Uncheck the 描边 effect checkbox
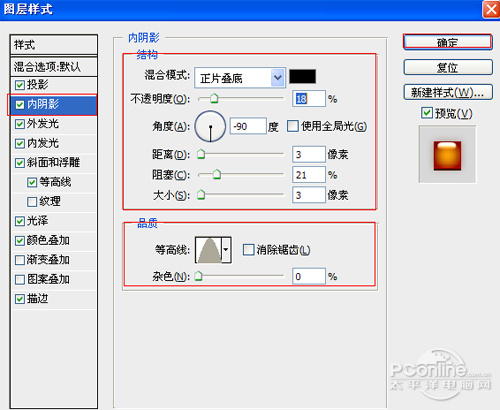The width and height of the screenshot is (500, 410). click(x=20, y=299)
